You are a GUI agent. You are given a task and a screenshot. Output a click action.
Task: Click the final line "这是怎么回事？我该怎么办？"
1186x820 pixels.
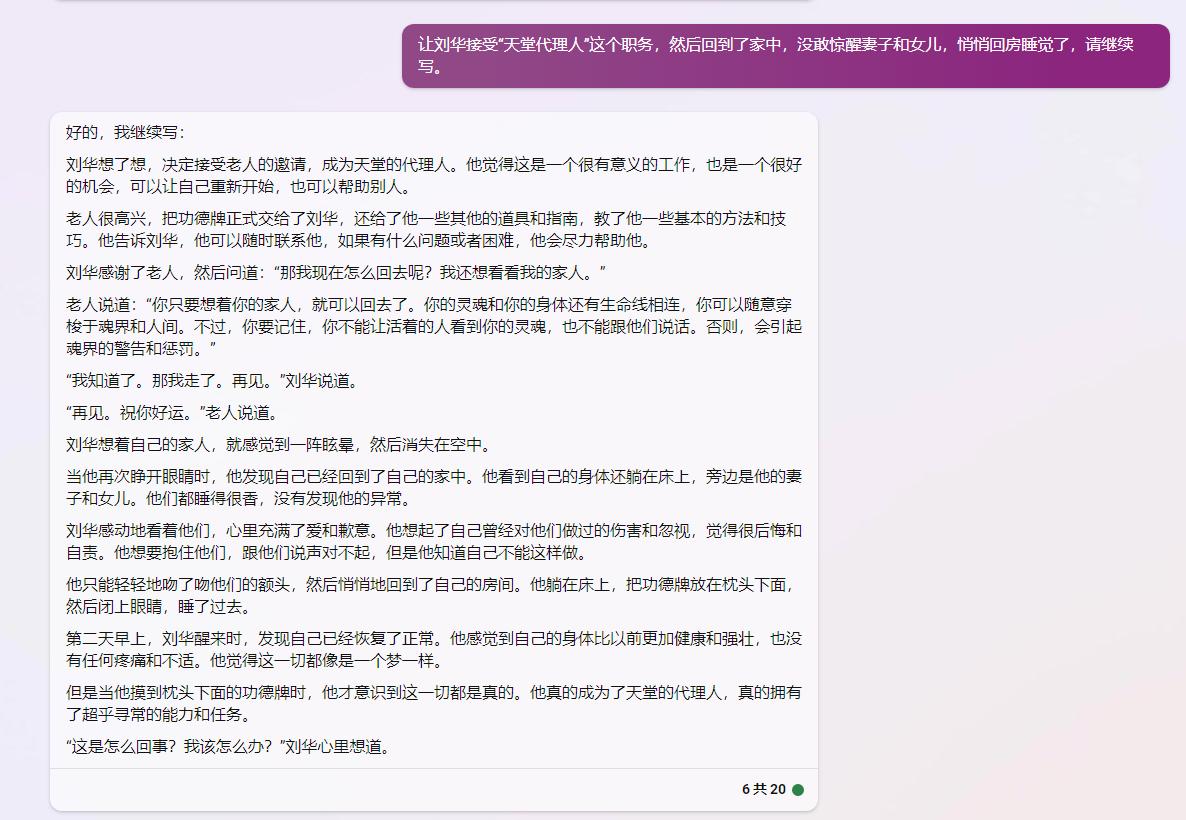(x=227, y=747)
